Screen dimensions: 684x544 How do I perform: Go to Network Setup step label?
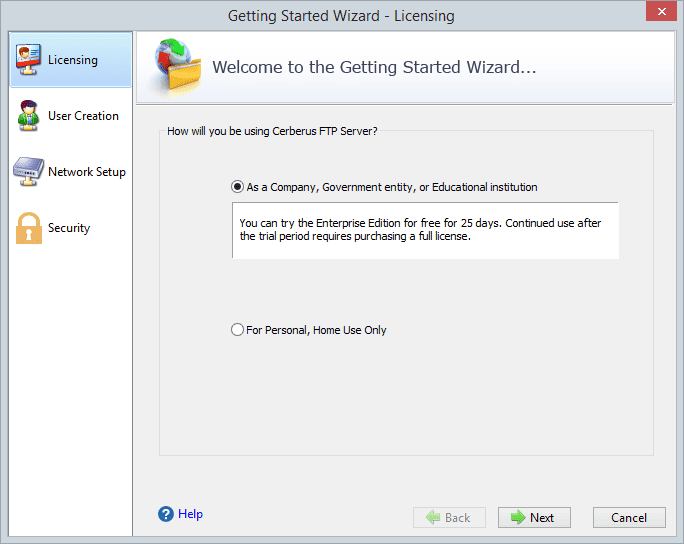pyautogui.click(x=87, y=172)
